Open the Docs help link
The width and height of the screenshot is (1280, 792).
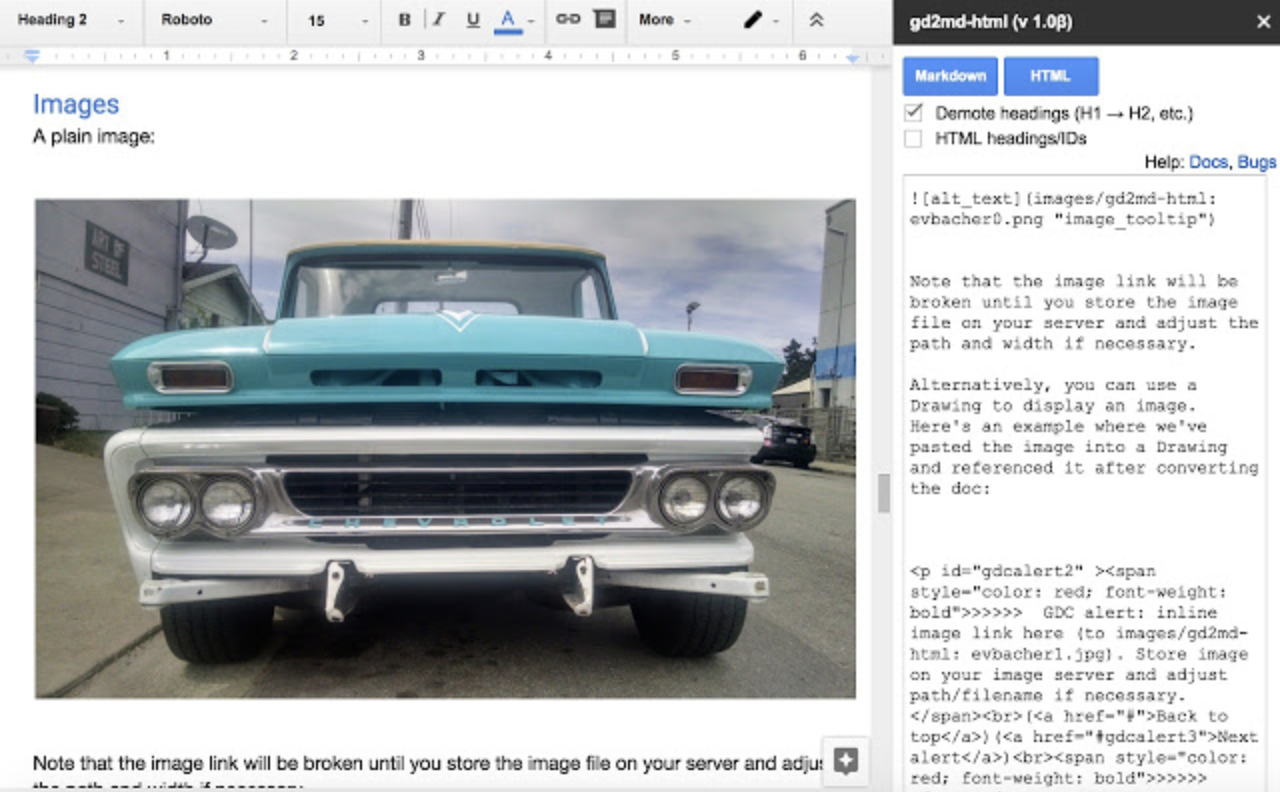(1208, 161)
